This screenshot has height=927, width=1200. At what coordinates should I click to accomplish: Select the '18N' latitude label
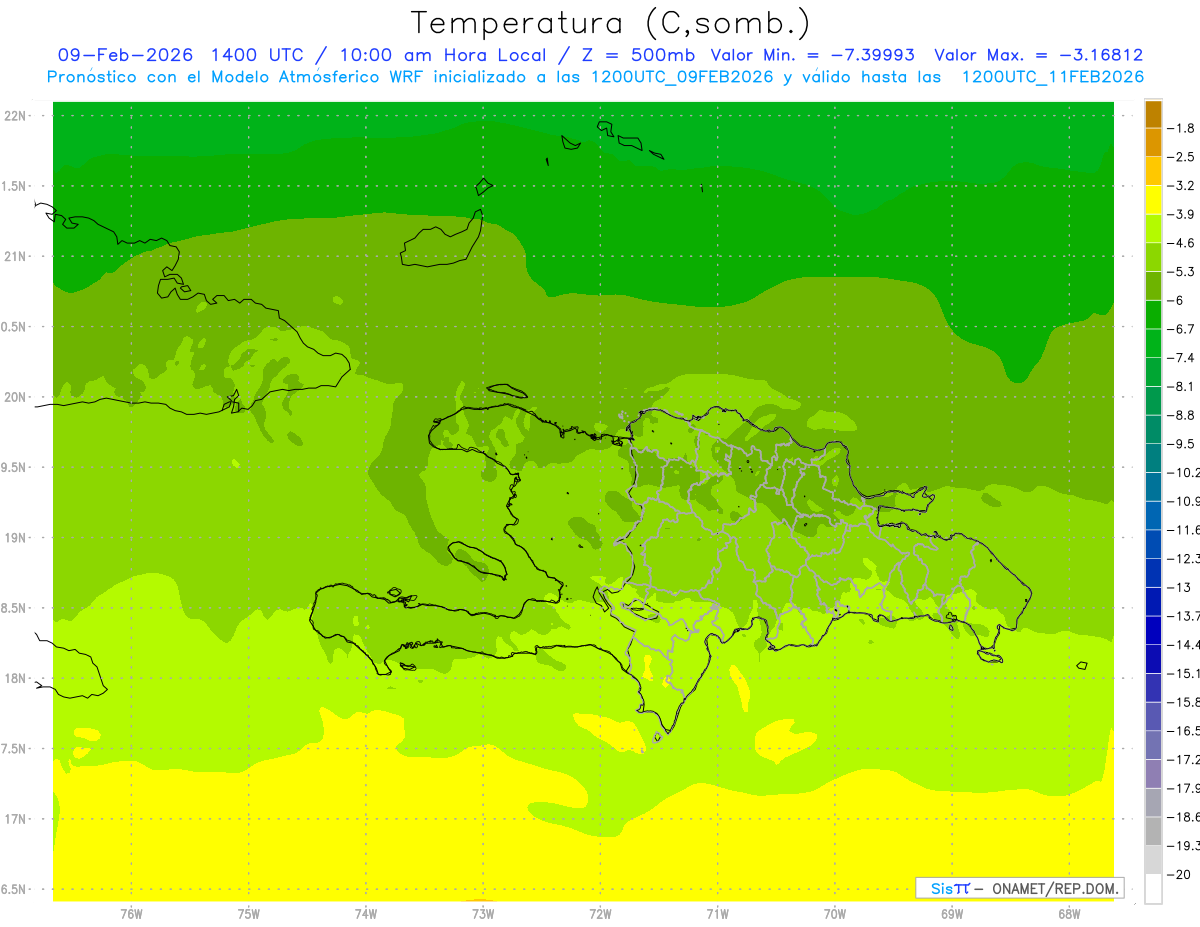pyautogui.click(x=17, y=678)
